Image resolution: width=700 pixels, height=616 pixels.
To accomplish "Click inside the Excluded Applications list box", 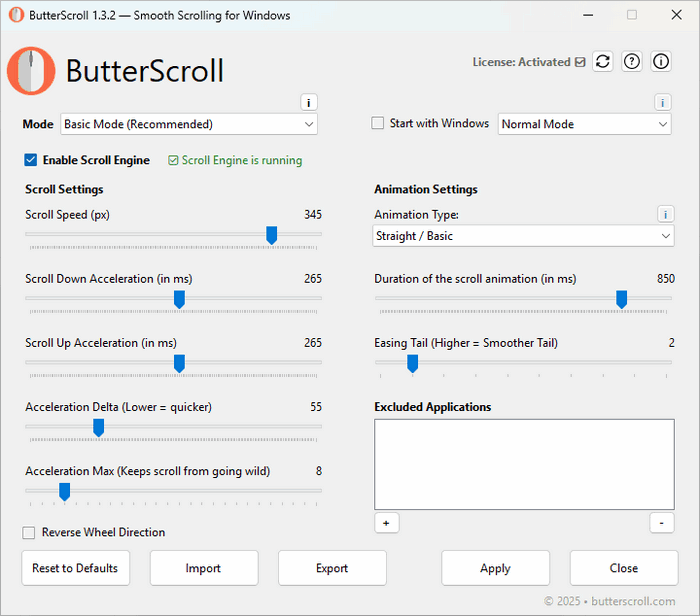I will coord(524,465).
